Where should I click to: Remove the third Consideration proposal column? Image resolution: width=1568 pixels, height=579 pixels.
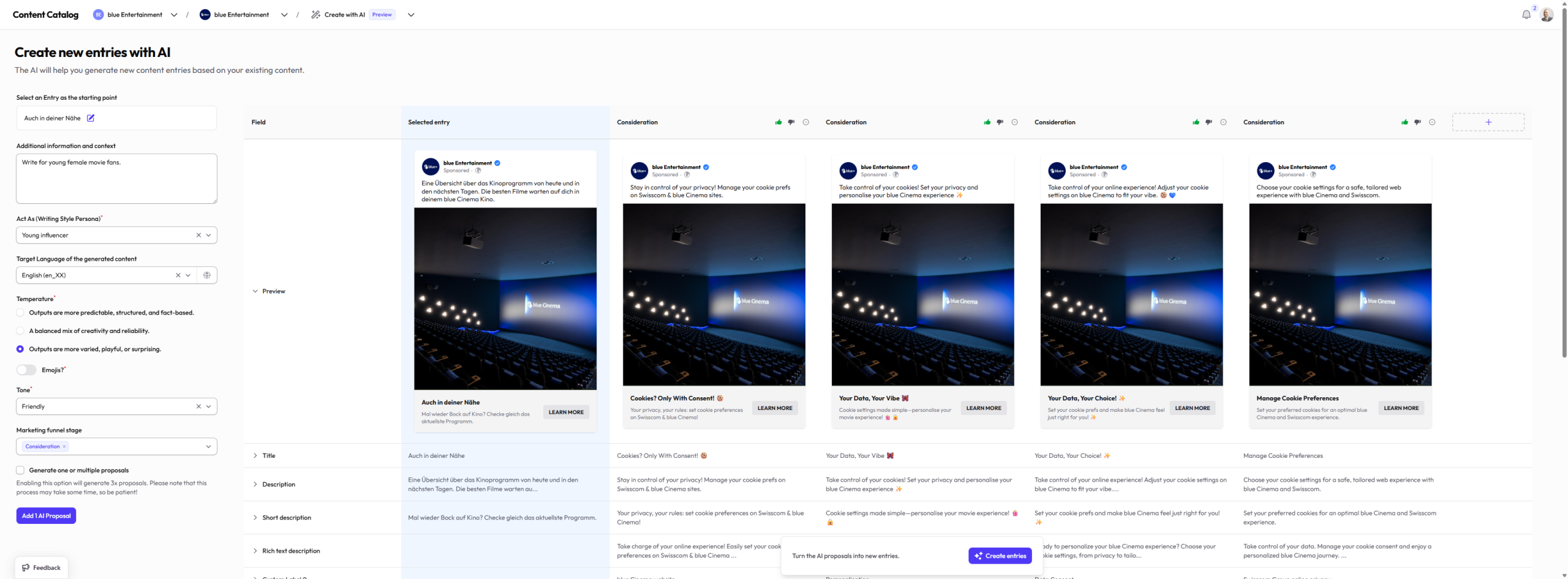pyautogui.click(x=1223, y=122)
